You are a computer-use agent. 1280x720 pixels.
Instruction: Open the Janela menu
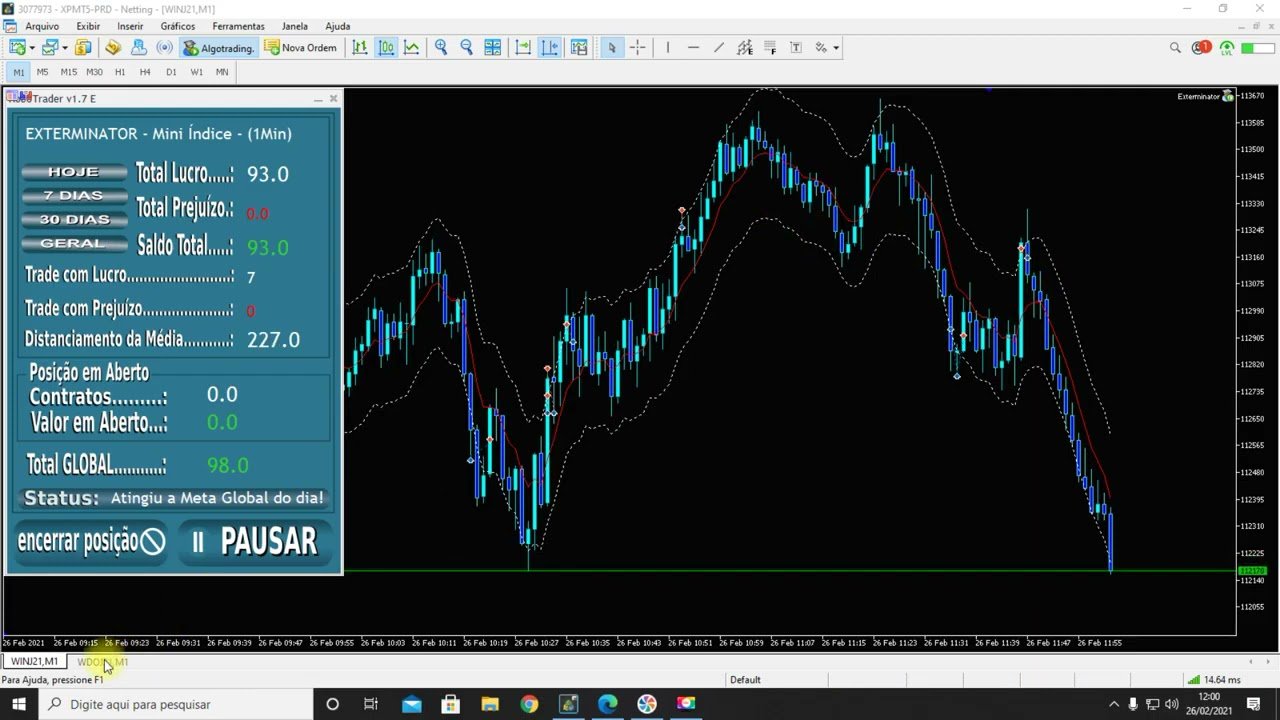point(295,26)
